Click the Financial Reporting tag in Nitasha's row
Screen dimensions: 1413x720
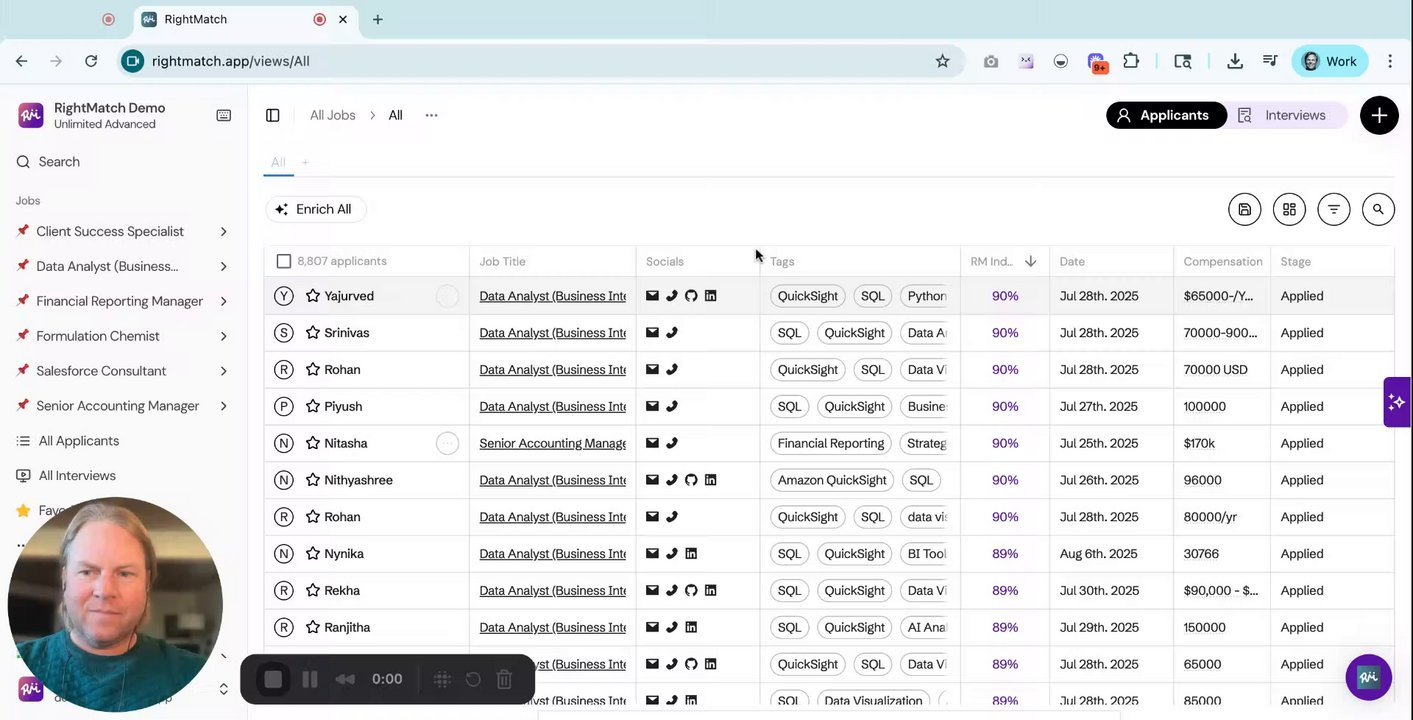[831, 443]
